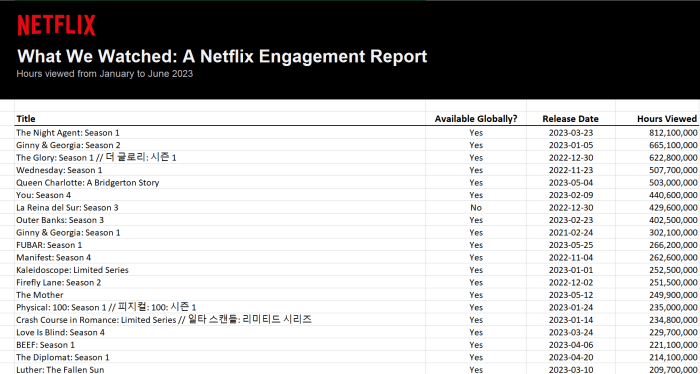Select hours viewed value 402,500,000

673,220
